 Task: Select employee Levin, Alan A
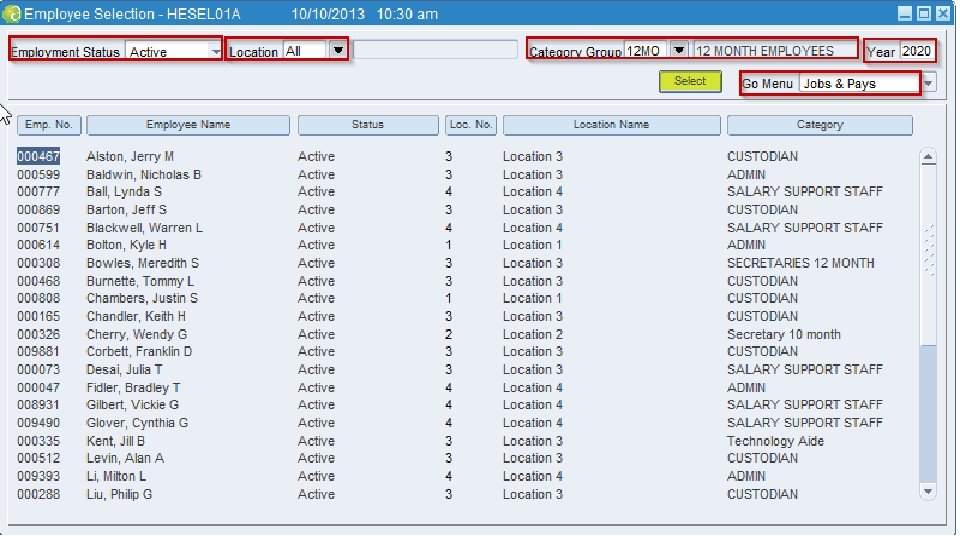tap(126, 459)
